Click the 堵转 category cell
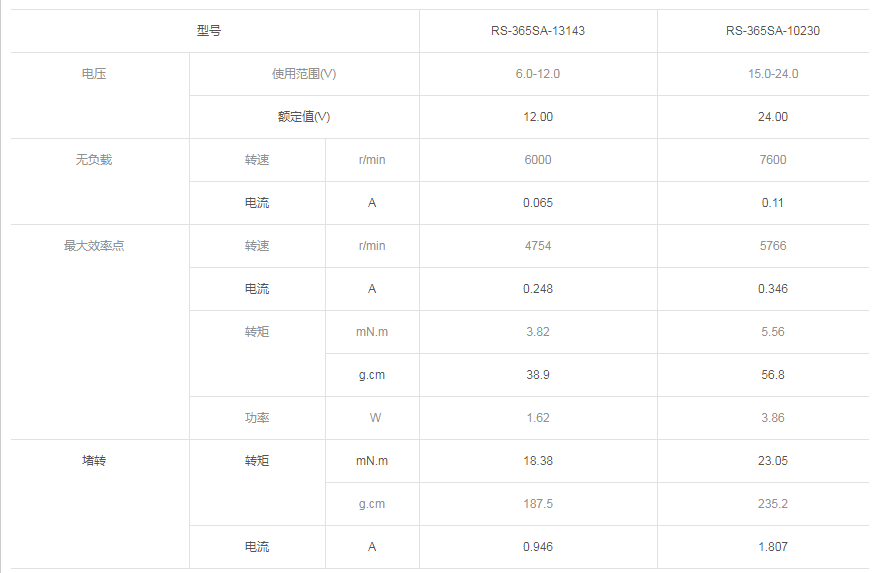This screenshot has width=877, height=573. pos(94,461)
